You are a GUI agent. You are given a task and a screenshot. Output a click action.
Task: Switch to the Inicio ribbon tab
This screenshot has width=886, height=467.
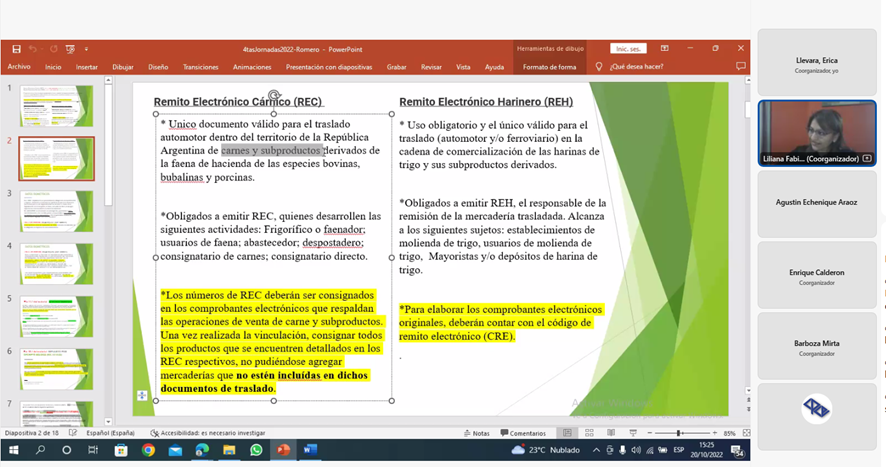[53, 67]
